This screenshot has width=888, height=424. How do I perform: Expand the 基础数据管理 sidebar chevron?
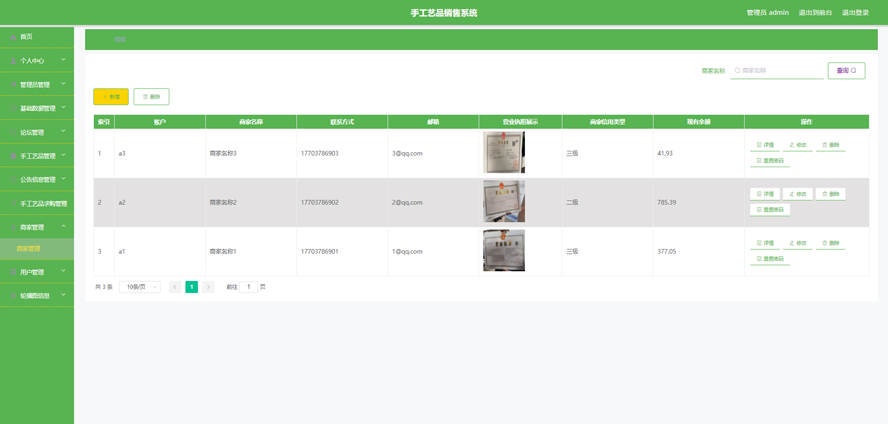[63, 108]
